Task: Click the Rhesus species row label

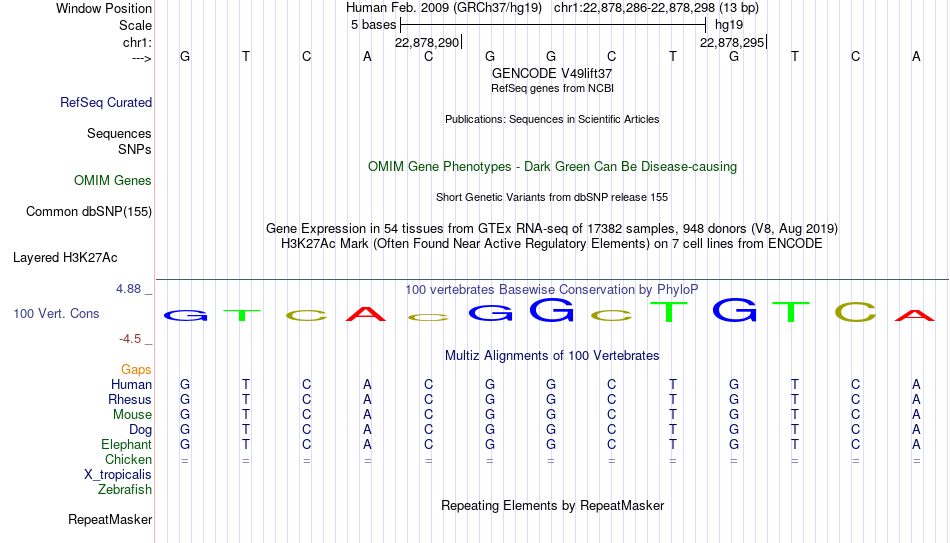Action: tap(130, 399)
